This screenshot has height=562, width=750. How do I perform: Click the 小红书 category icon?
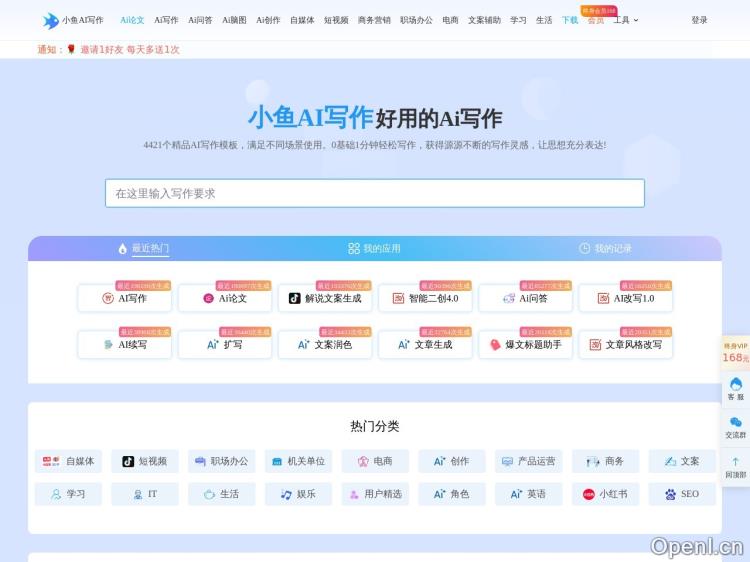[x=589, y=494]
